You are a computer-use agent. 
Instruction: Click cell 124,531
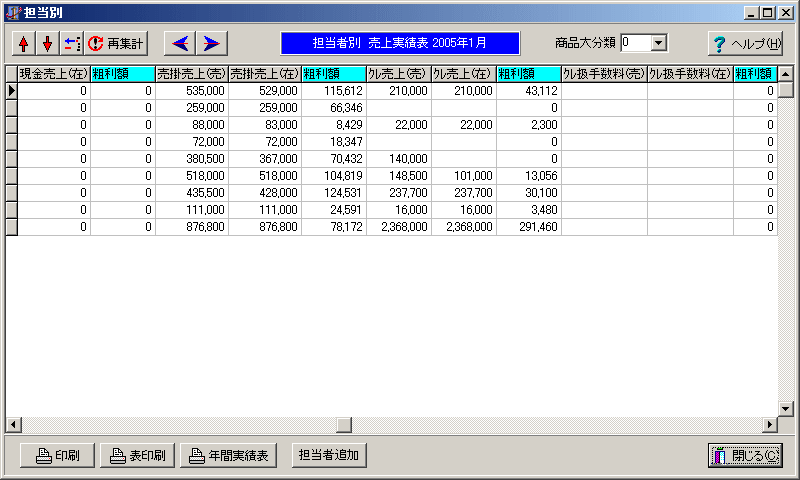(x=334, y=193)
